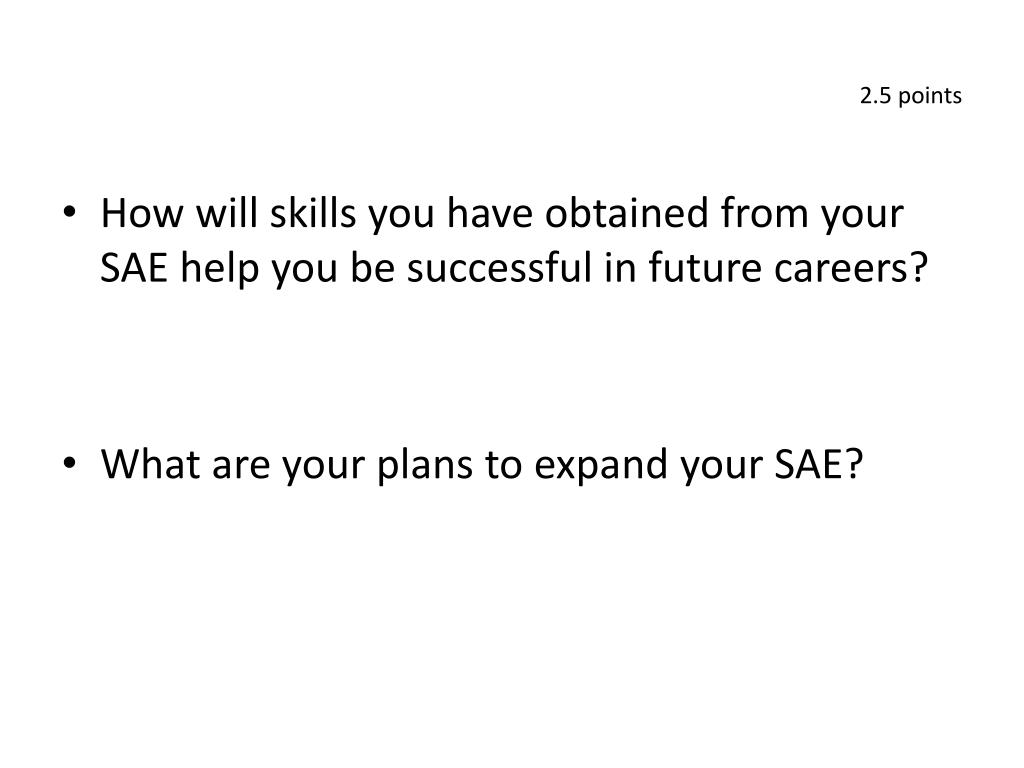Select the first bullet point marker
This screenshot has width=1024, height=768.
pyautogui.click(x=69, y=212)
